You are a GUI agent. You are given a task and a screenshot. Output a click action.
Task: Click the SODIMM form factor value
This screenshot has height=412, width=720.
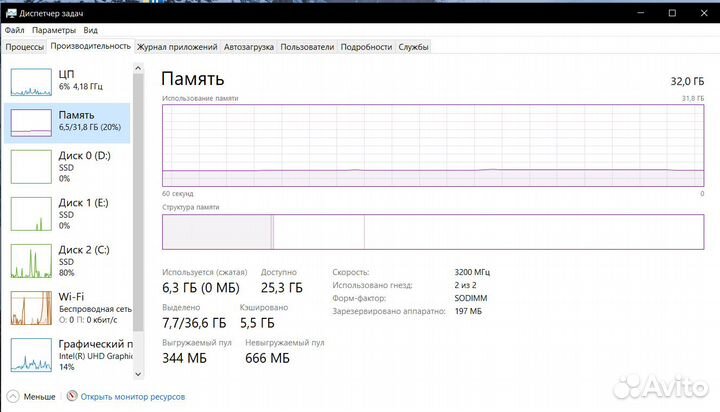[471, 298]
